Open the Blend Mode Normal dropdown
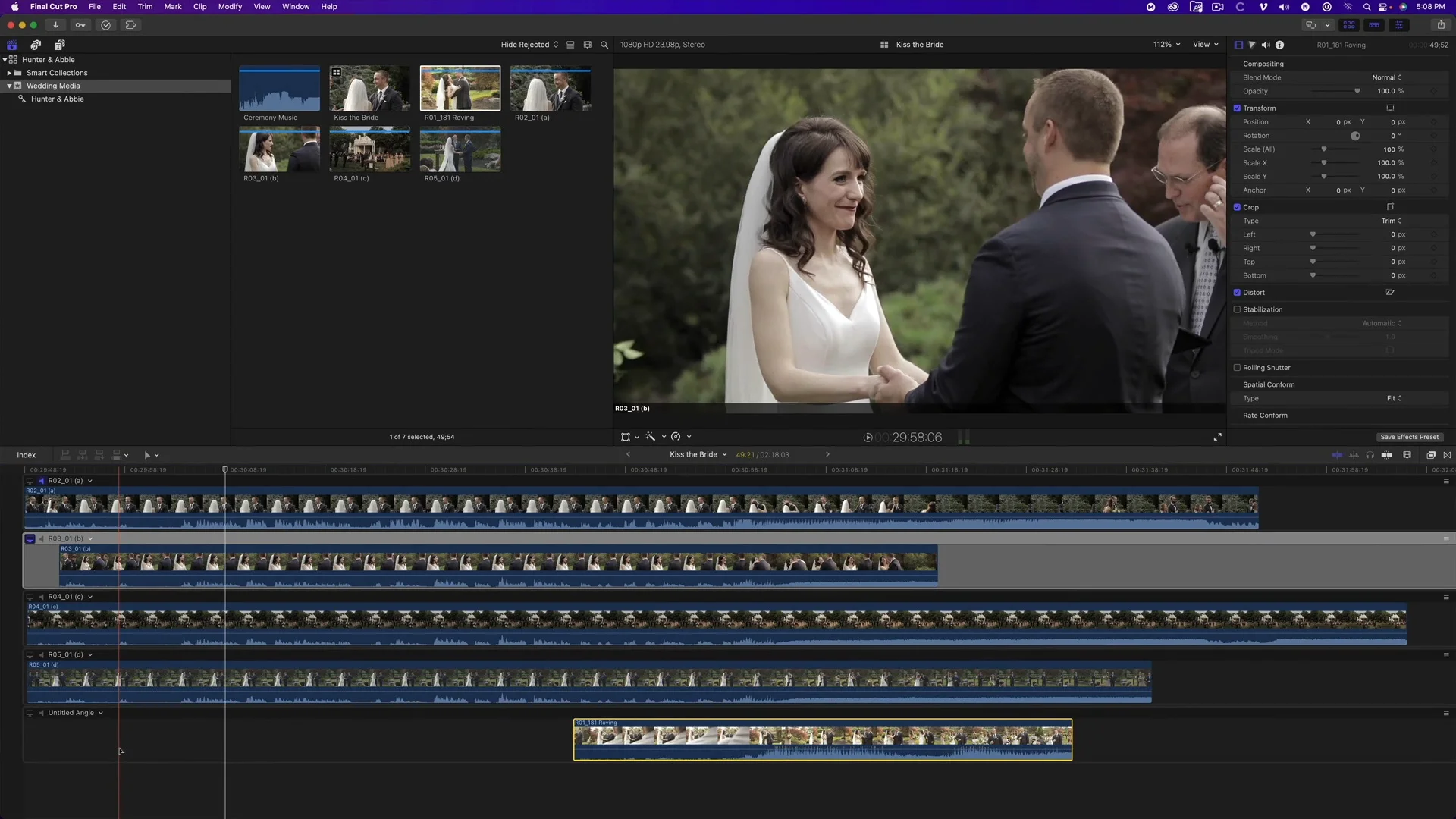 (x=1386, y=77)
